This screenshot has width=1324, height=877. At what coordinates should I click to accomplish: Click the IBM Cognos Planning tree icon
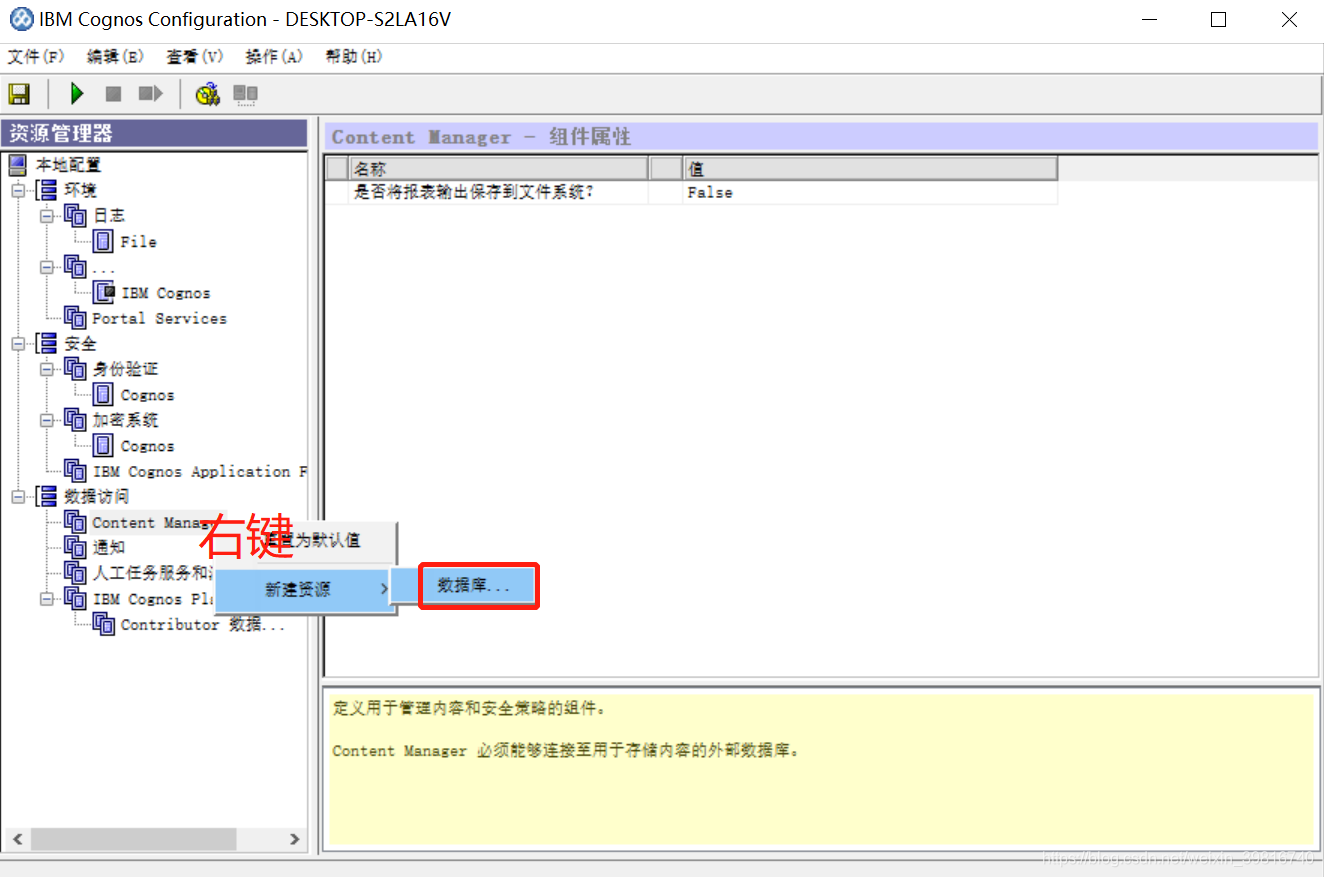(x=76, y=598)
